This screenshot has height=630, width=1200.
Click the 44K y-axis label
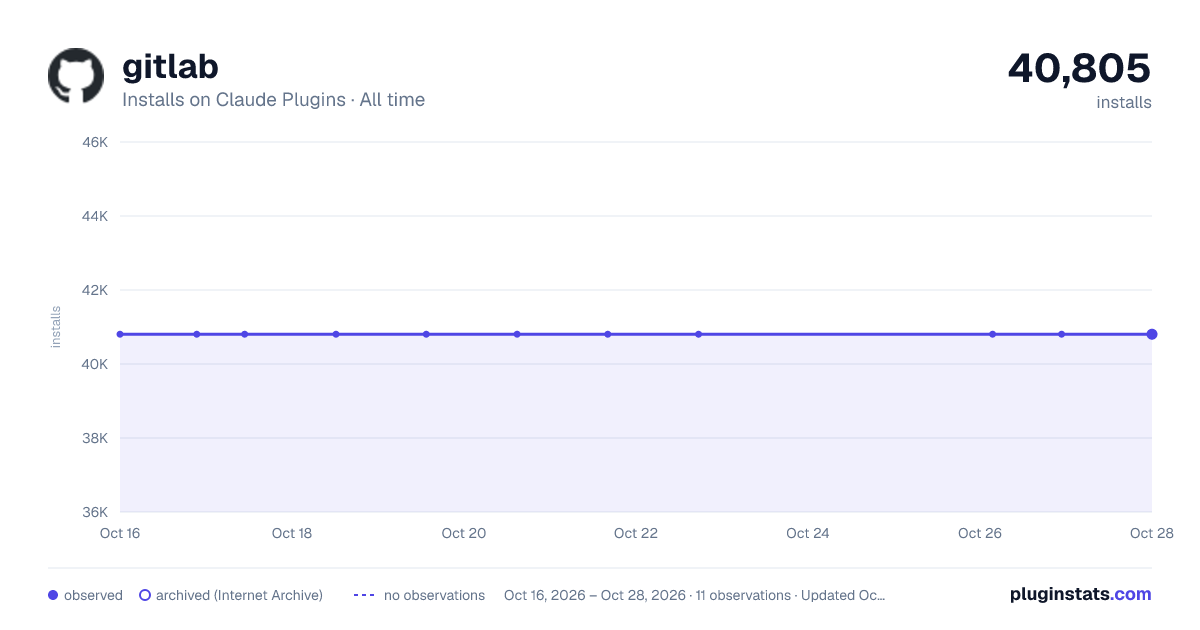pos(95,216)
